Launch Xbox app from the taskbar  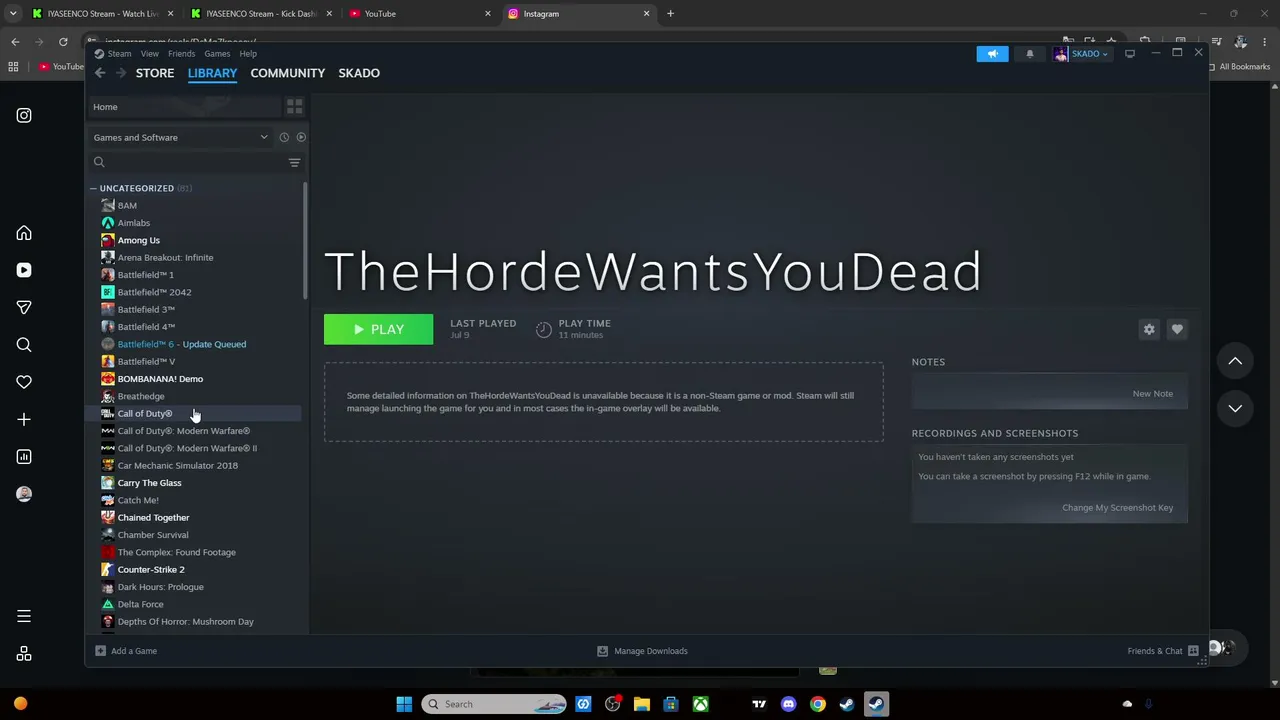[700, 704]
